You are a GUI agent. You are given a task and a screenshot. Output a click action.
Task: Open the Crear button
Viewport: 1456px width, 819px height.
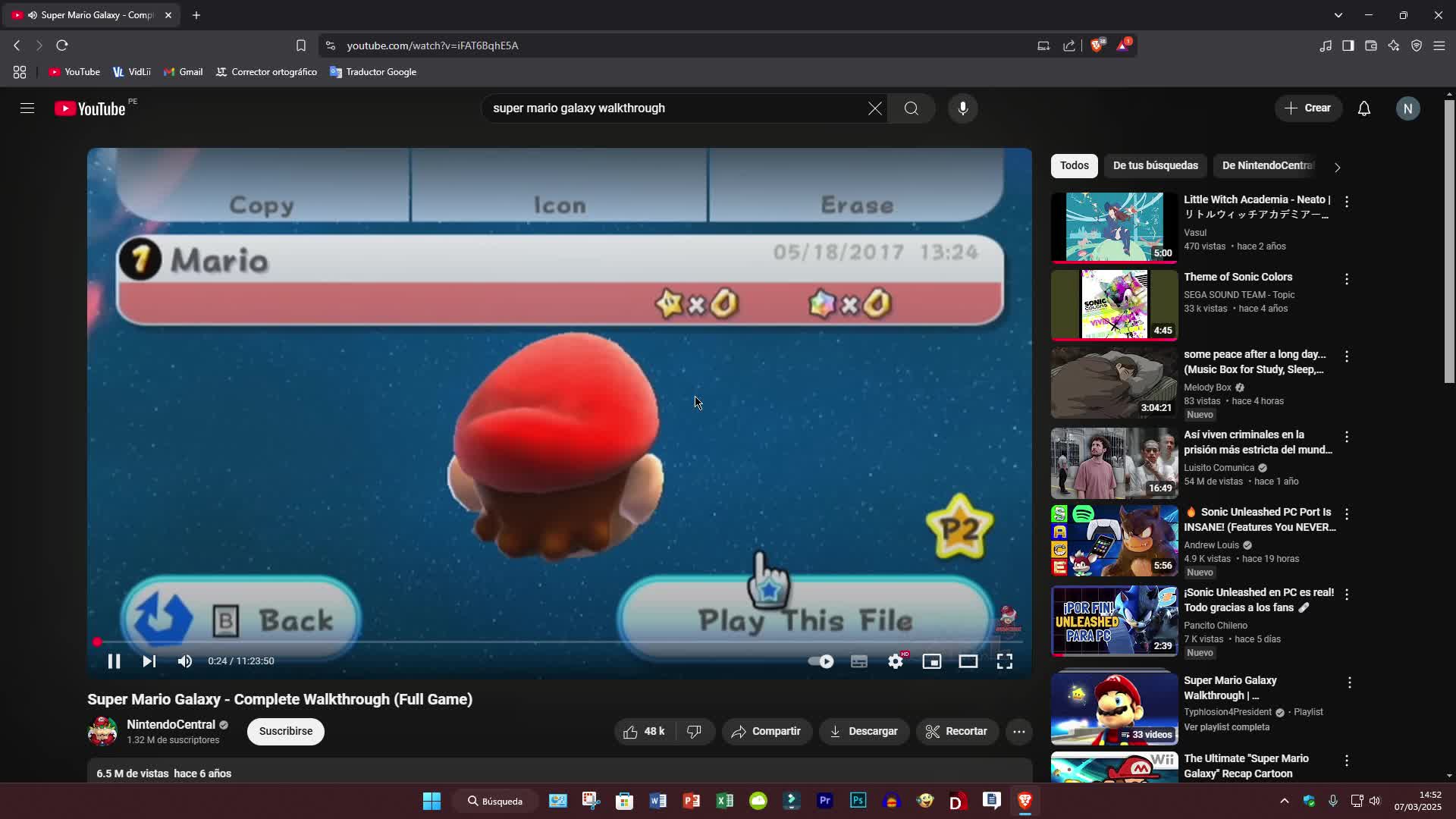pyautogui.click(x=1308, y=108)
